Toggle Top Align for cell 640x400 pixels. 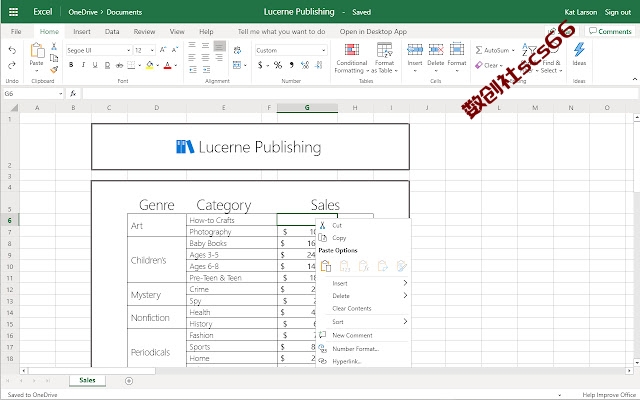click(192, 46)
